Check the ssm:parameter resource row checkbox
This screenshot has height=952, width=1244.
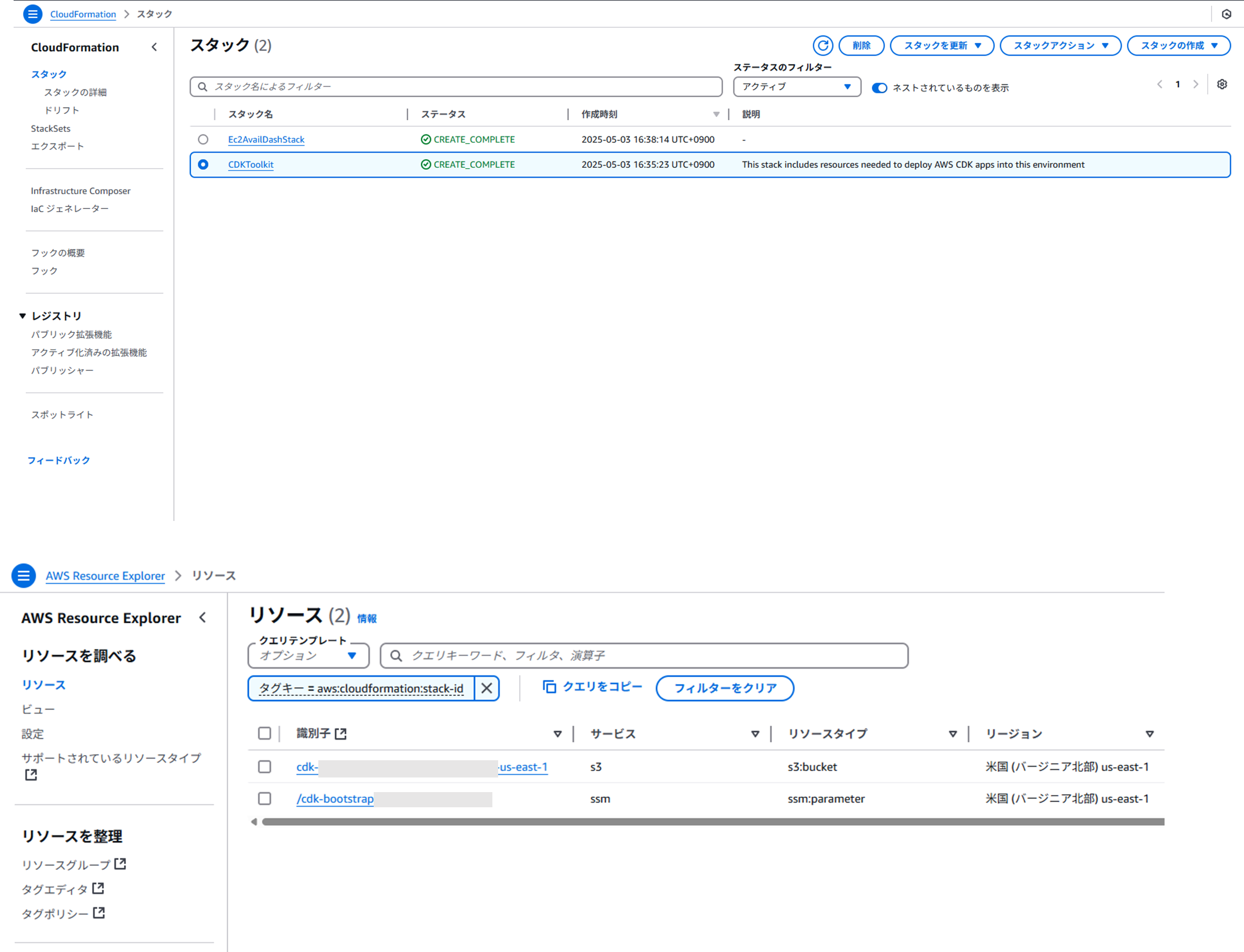tap(264, 798)
